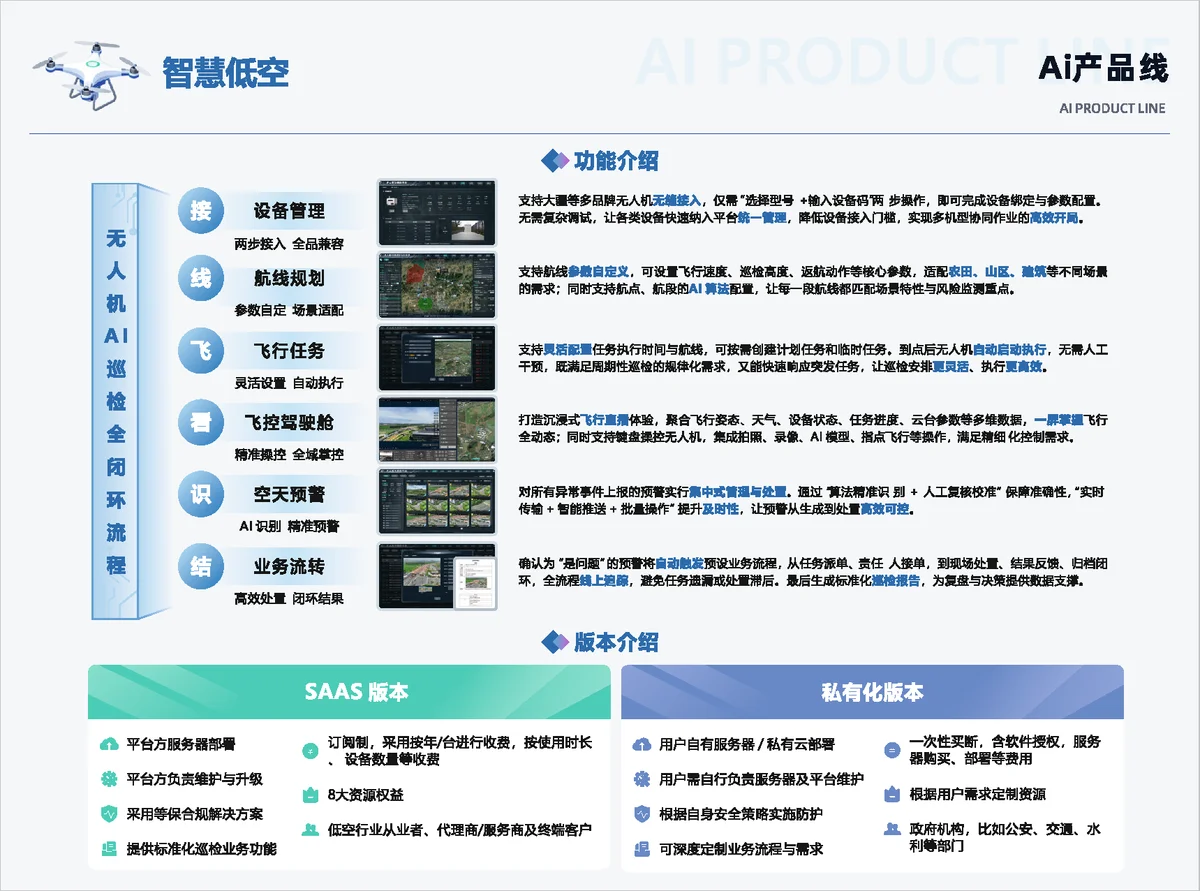Open the 飞控驾驶舱 screenshot thumbnail
Image resolution: width=1200 pixels, height=891 pixels.
tap(437, 429)
